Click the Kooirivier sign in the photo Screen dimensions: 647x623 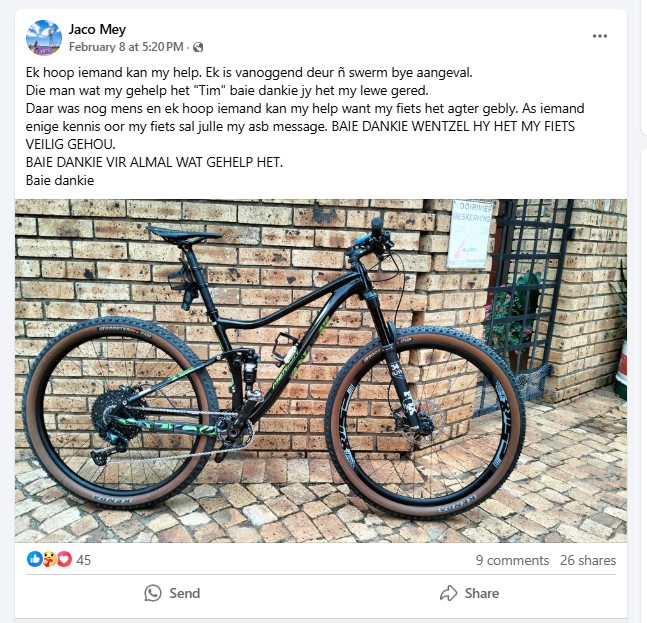[470, 234]
